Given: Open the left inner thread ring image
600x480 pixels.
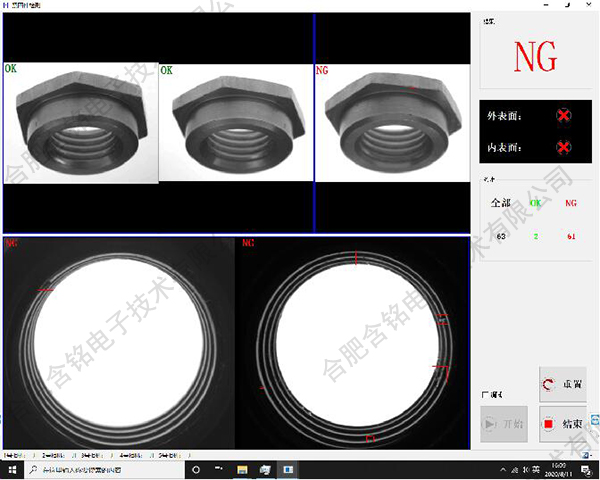Looking at the screenshot, I should coord(119,344).
